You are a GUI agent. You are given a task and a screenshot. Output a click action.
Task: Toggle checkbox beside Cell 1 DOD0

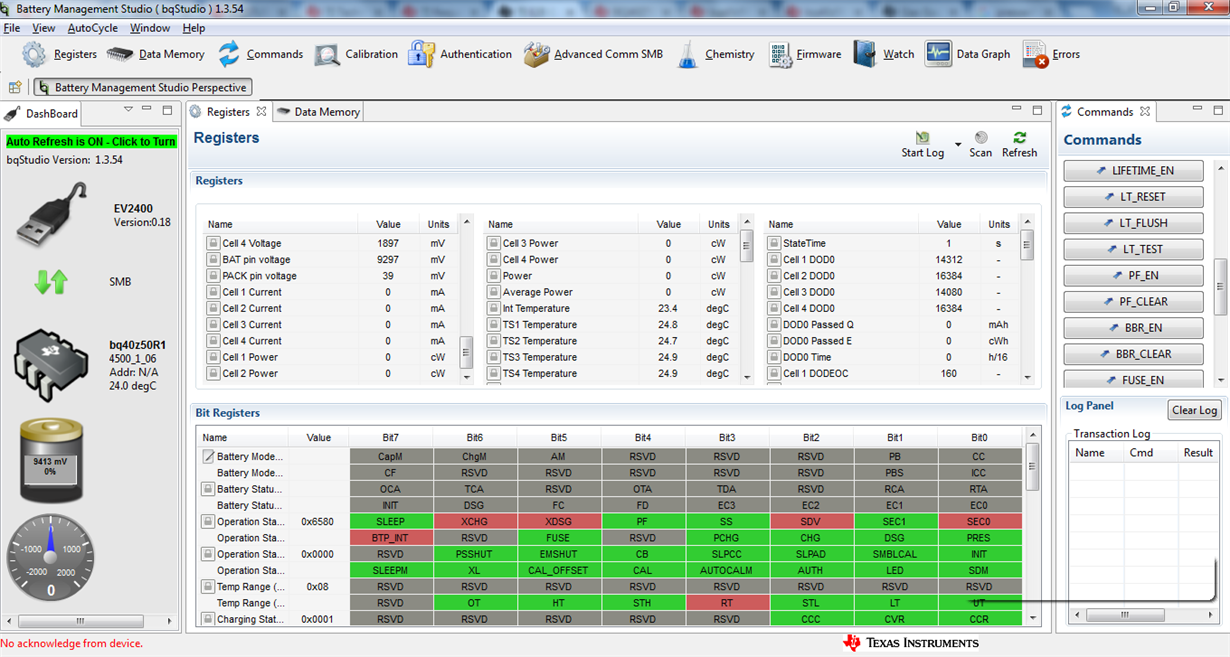click(773, 259)
